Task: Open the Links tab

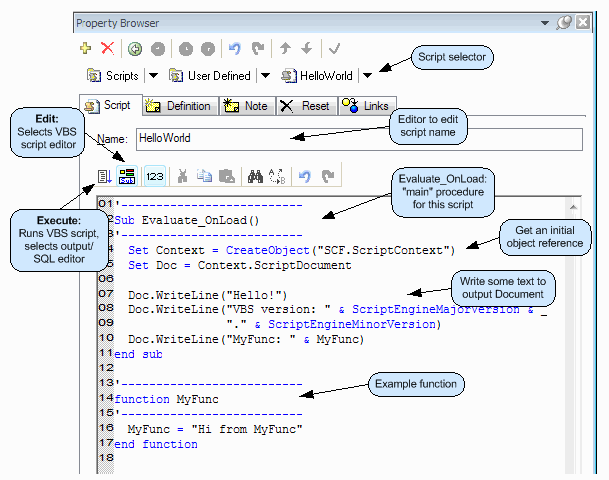Action: coord(367,106)
